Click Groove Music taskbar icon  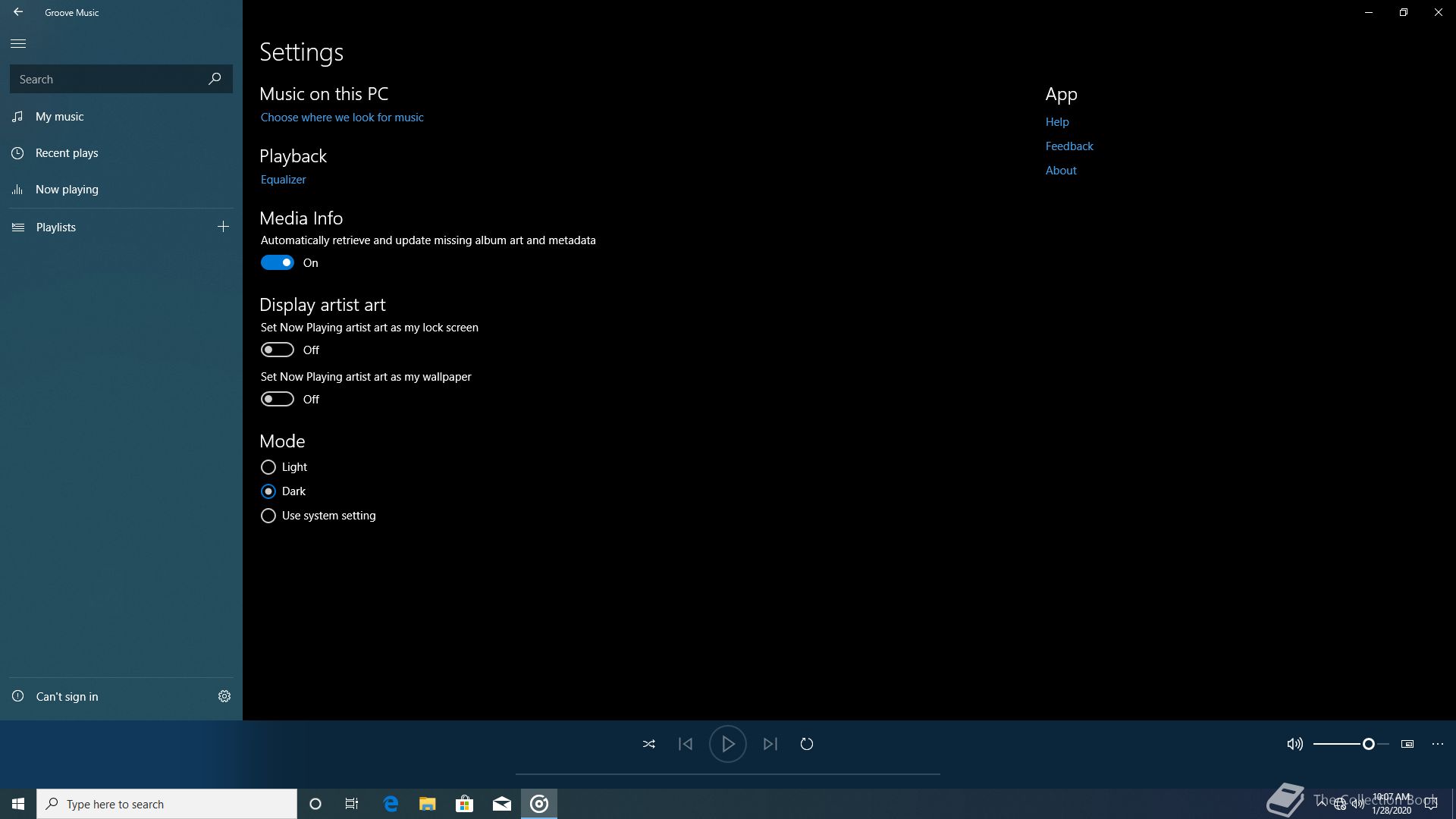pos(539,804)
